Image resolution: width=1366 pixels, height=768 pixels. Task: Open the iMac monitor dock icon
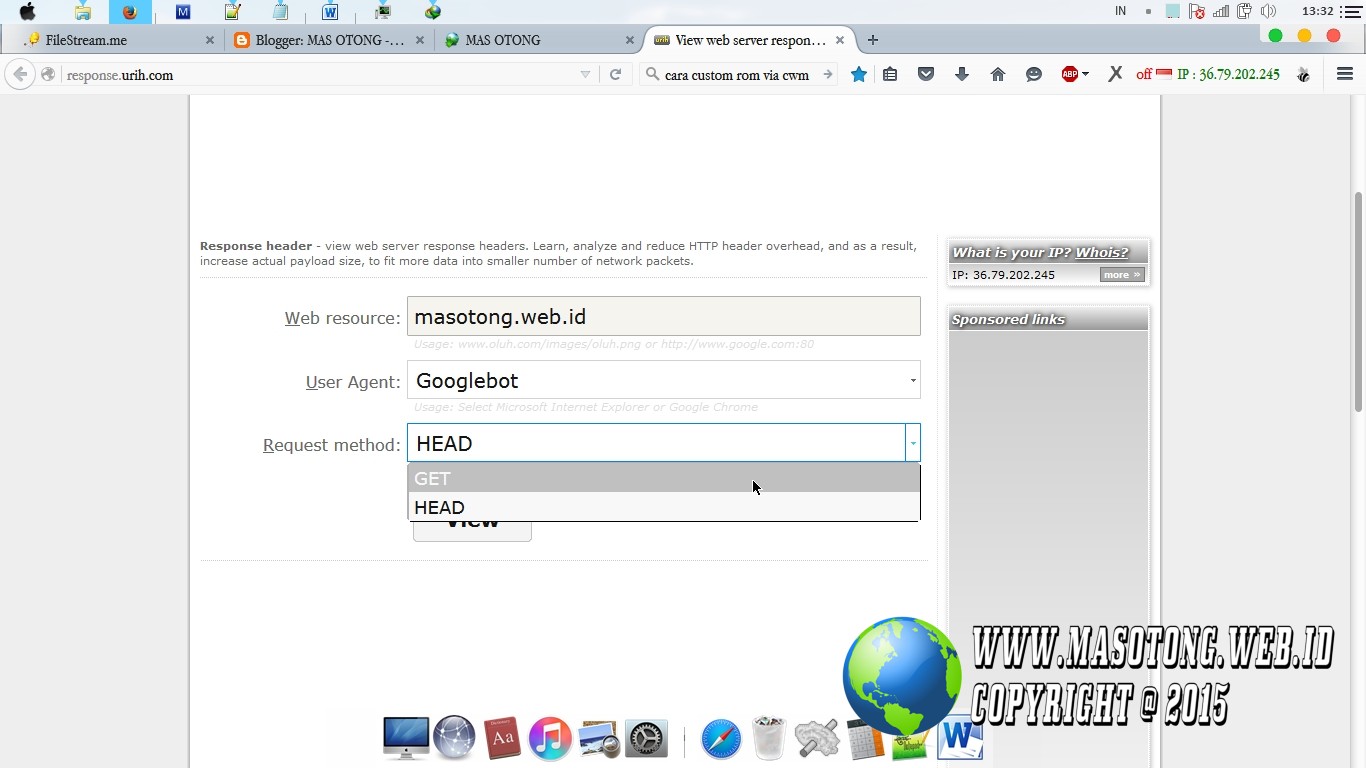coord(406,739)
